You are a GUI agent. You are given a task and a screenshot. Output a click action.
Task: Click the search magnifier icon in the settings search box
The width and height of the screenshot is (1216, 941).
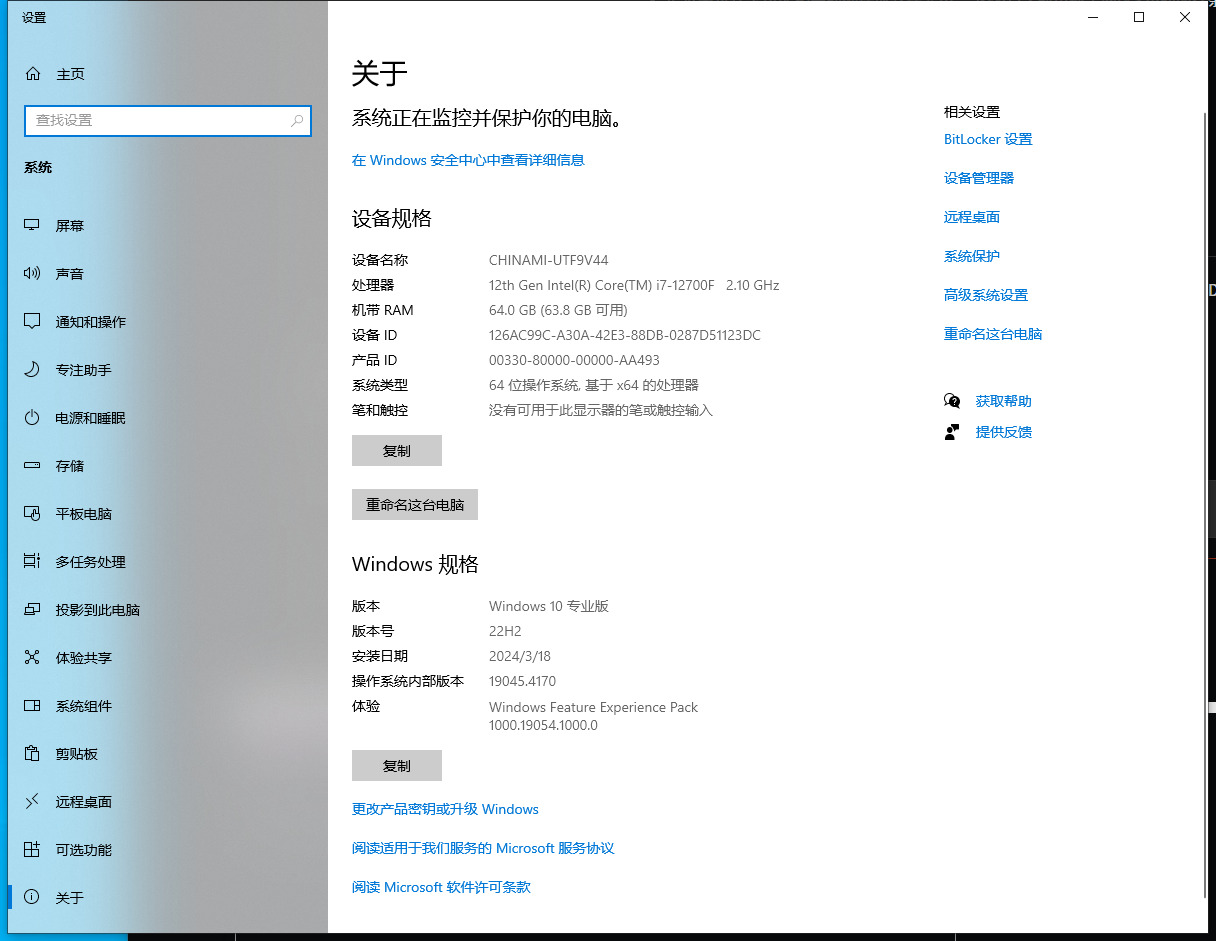[297, 120]
